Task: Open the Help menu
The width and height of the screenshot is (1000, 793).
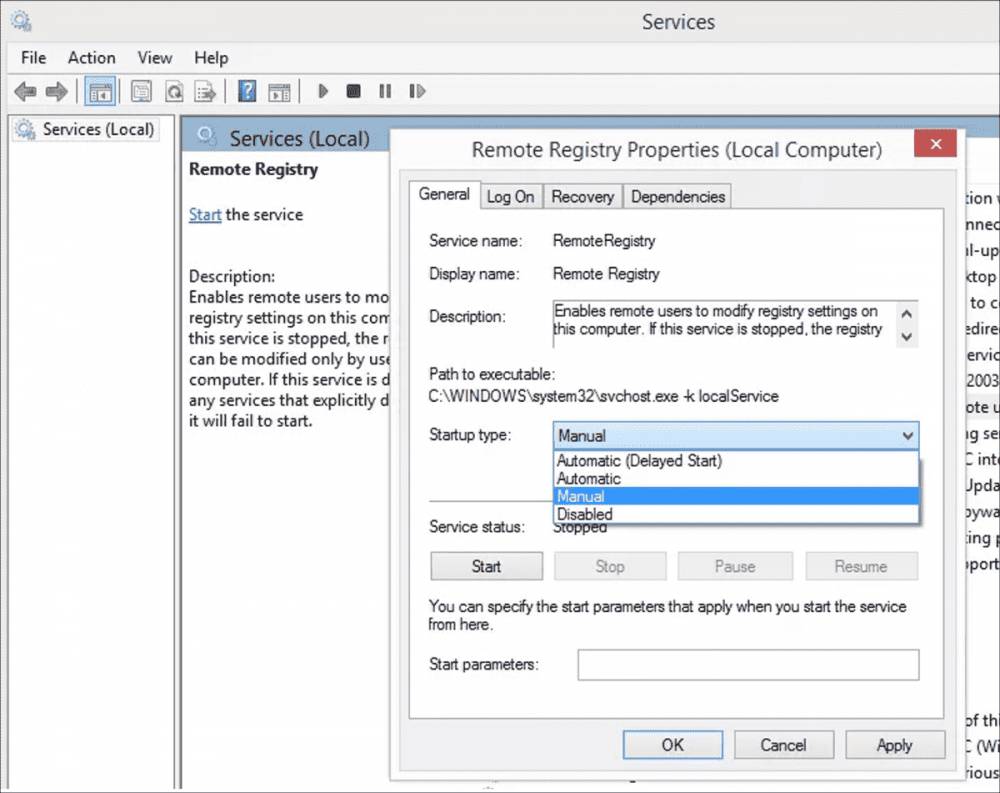Action: (211, 57)
